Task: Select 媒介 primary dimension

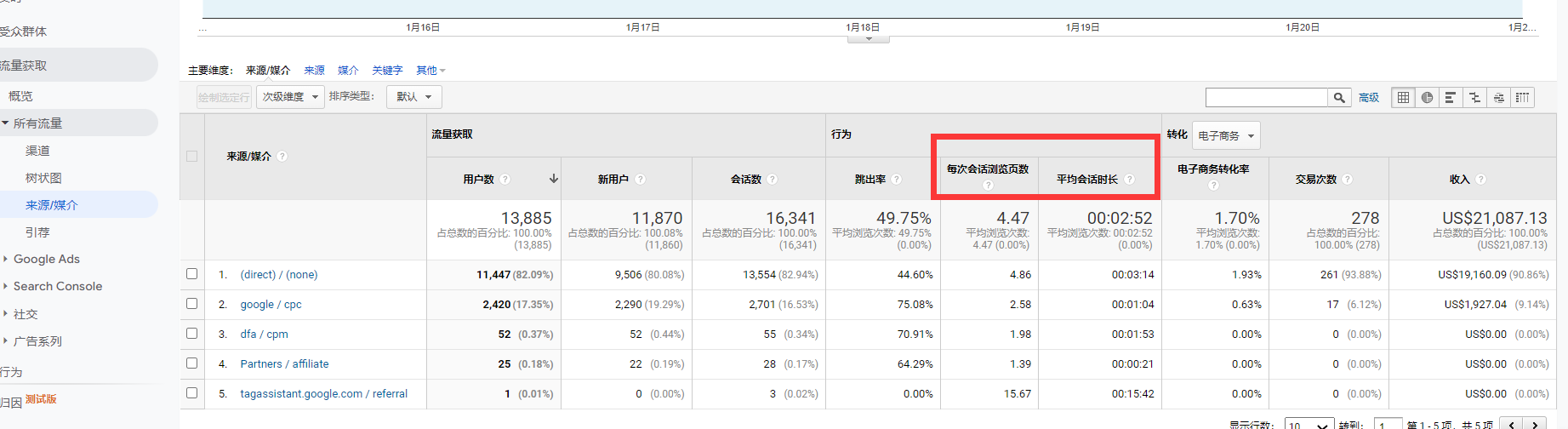Action: click(348, 71)
